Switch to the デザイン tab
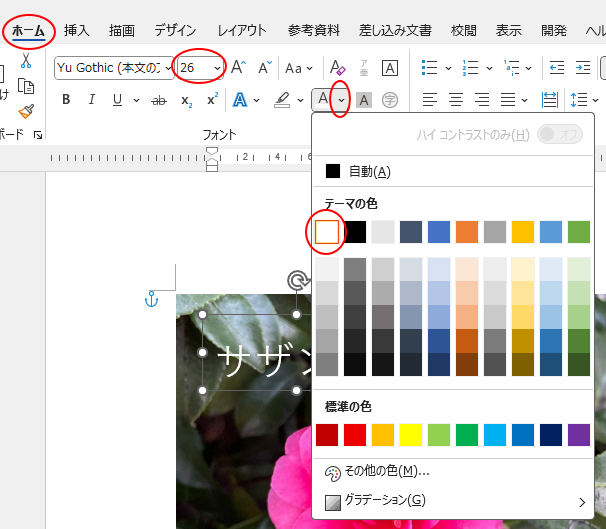The height and width of the screenshot is (529, 606). coord(175,30)
